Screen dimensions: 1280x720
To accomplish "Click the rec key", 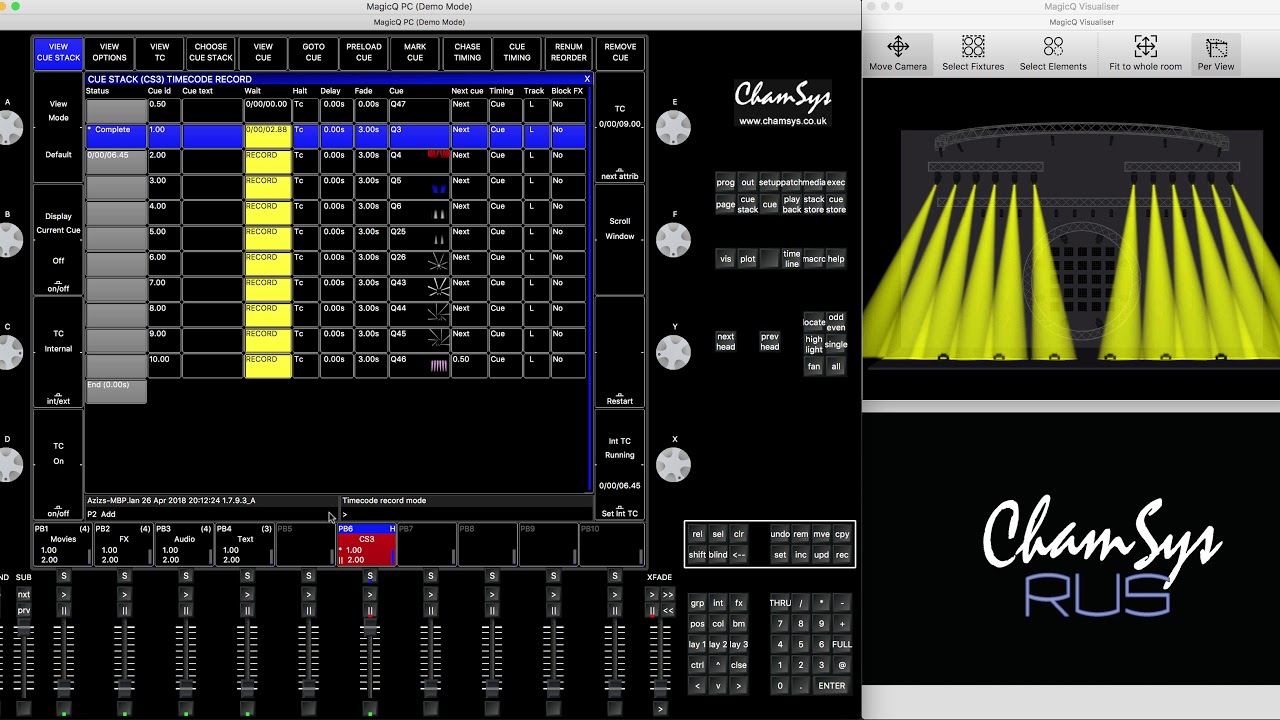I will coord(842,555).
